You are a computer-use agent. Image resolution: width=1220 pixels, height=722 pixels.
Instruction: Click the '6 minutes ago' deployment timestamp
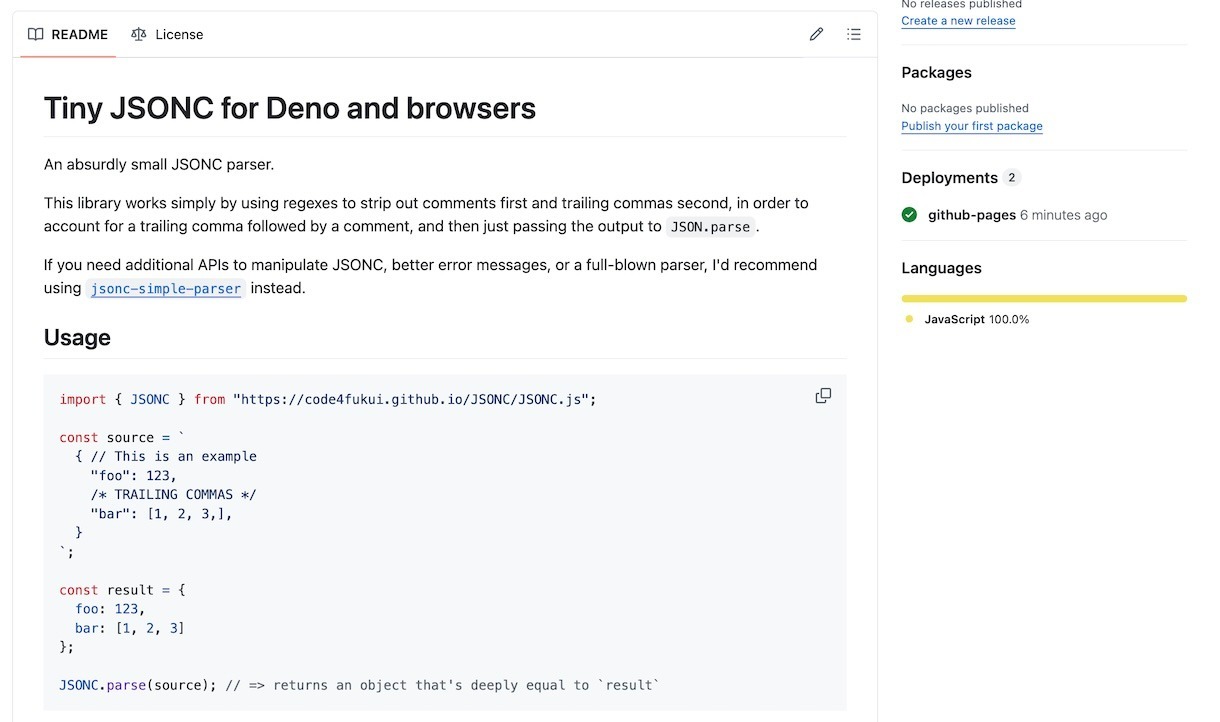pos(1063,215)
